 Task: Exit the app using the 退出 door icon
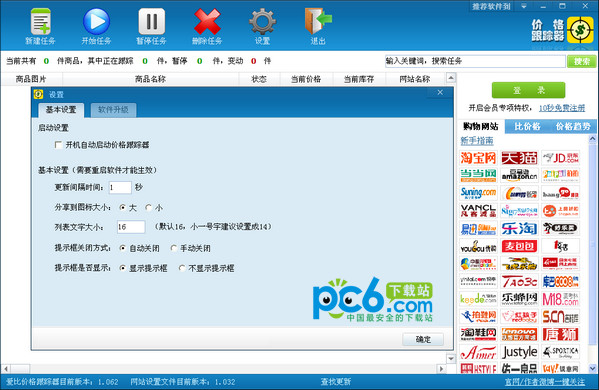point(318,26)
